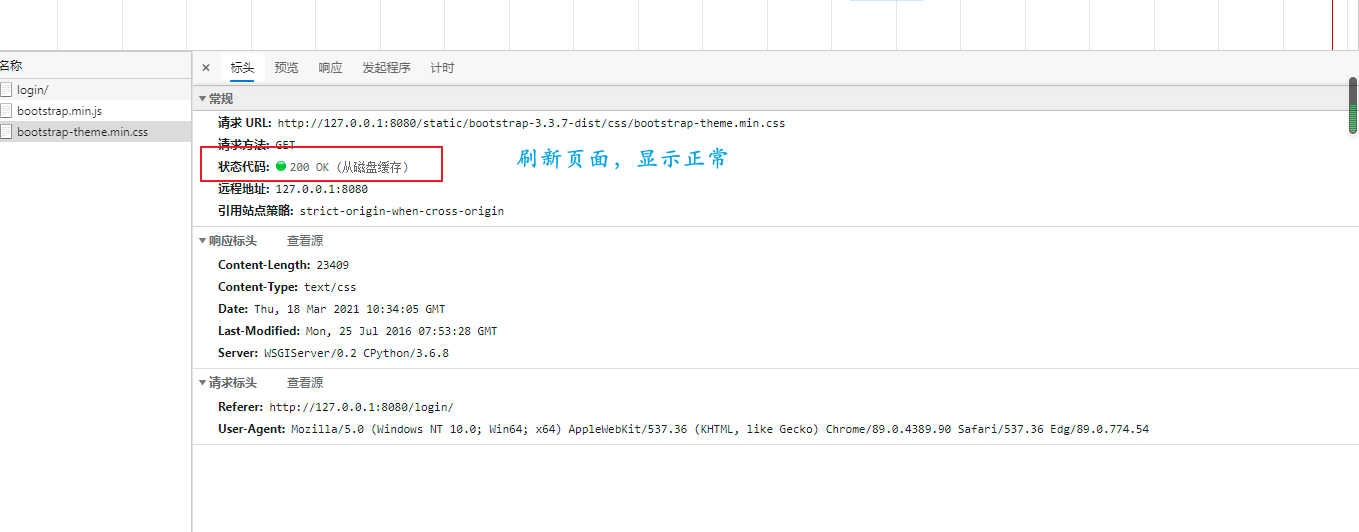The height and width of the screenshot is (532, 1359).
Task: Collapse the 请求标头 section
Action: tap(203, 383)
